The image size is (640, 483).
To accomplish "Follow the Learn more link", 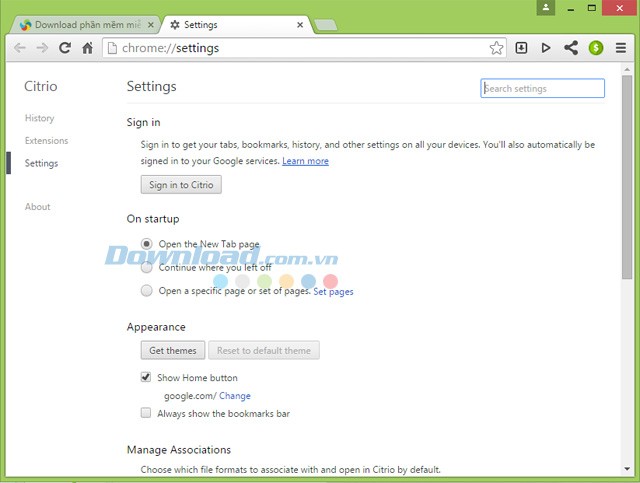I will point(305,161).
